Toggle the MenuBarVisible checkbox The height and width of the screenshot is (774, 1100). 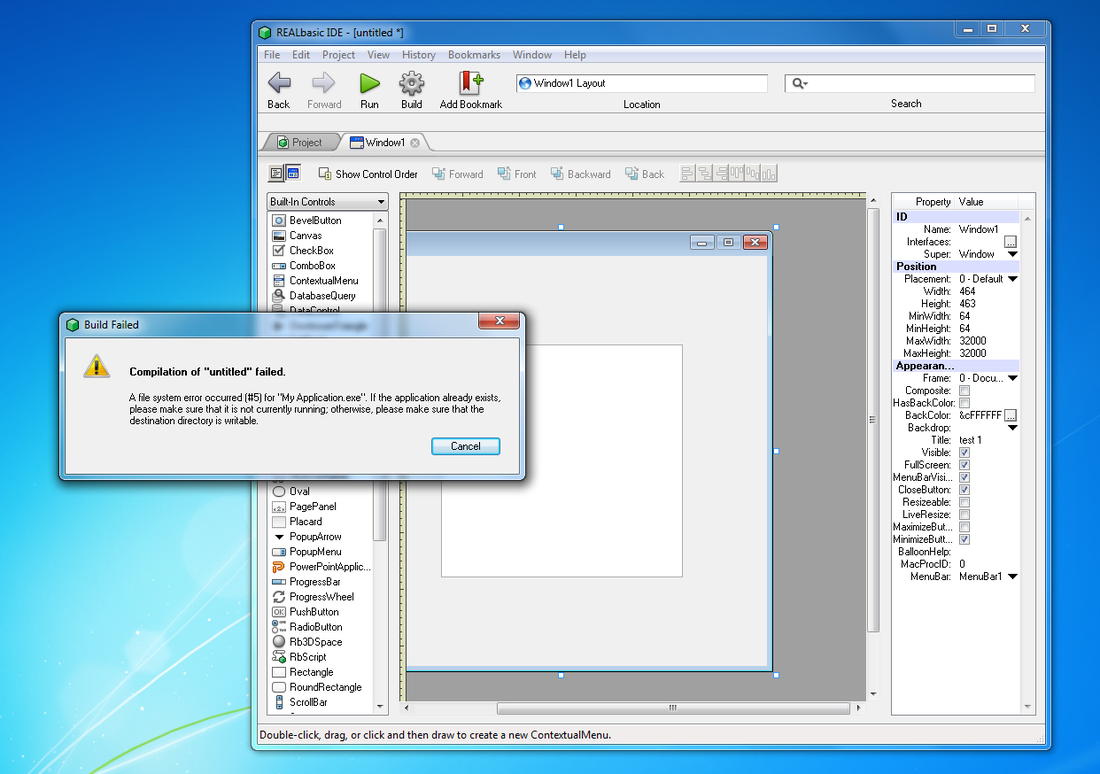pos(965,477)
